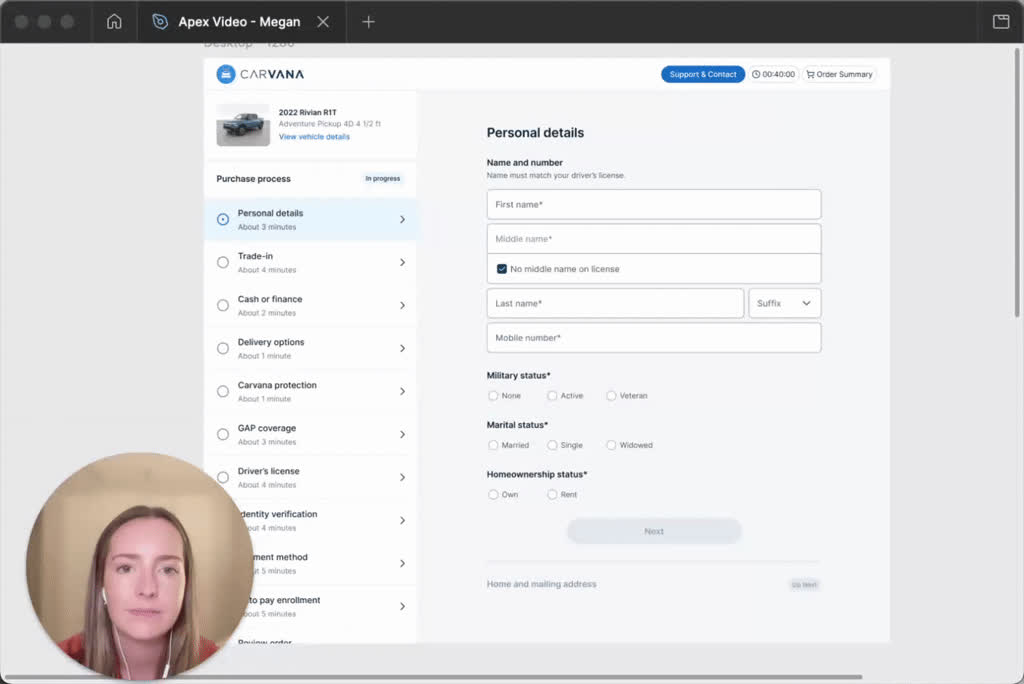The height and width of the screenshot is (684, 1024).
Task: Click the Rivian R1T vehicle thumbnail
Action: (243, 125)
